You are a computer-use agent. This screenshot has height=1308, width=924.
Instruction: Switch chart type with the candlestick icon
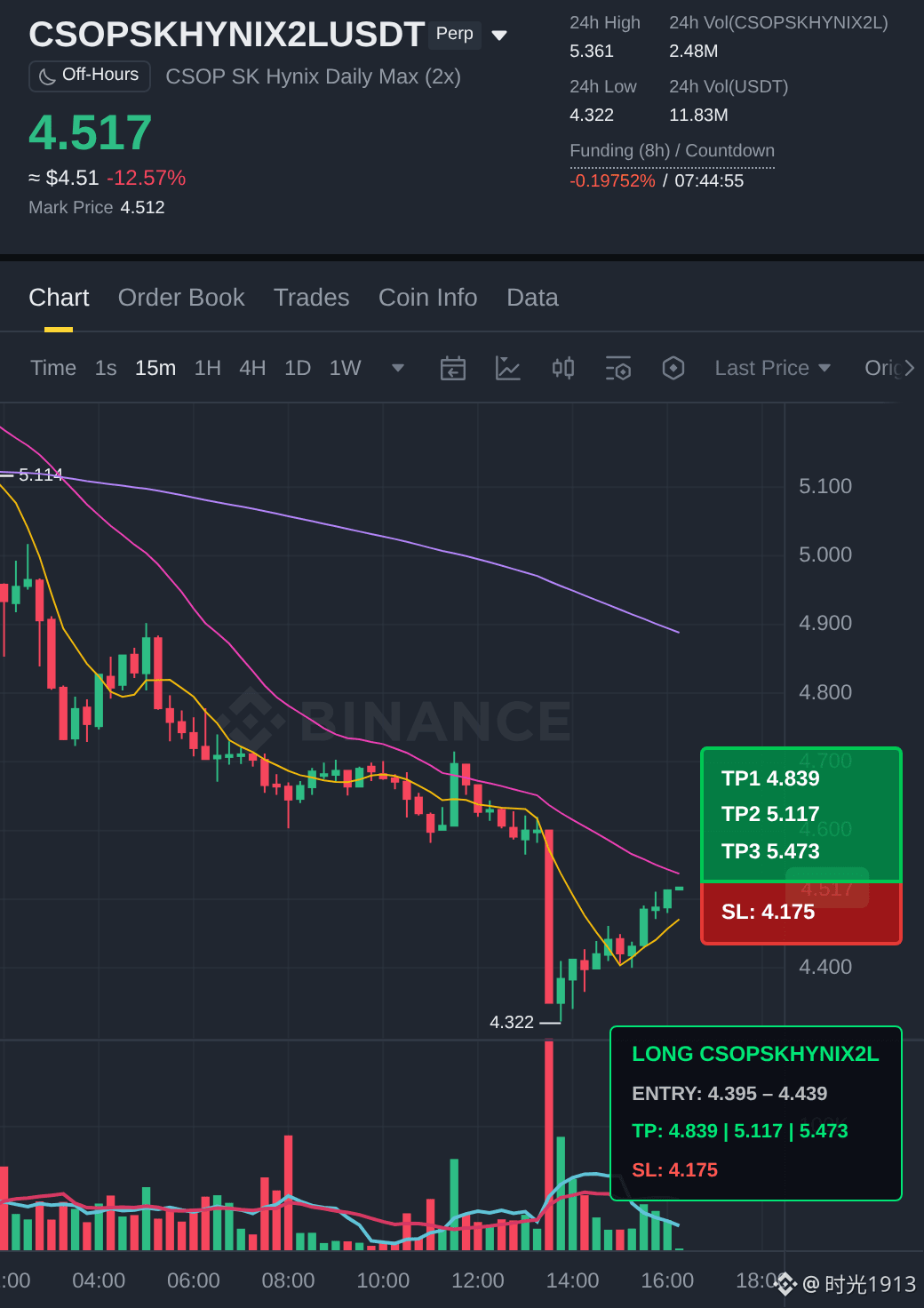pos(563,368)
